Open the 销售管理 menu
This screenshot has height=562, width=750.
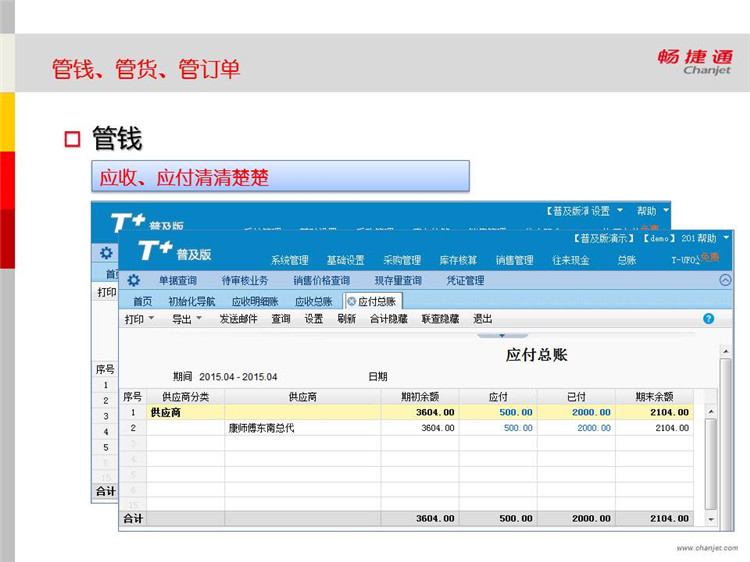pyautogui.click(x=515, y=260)
